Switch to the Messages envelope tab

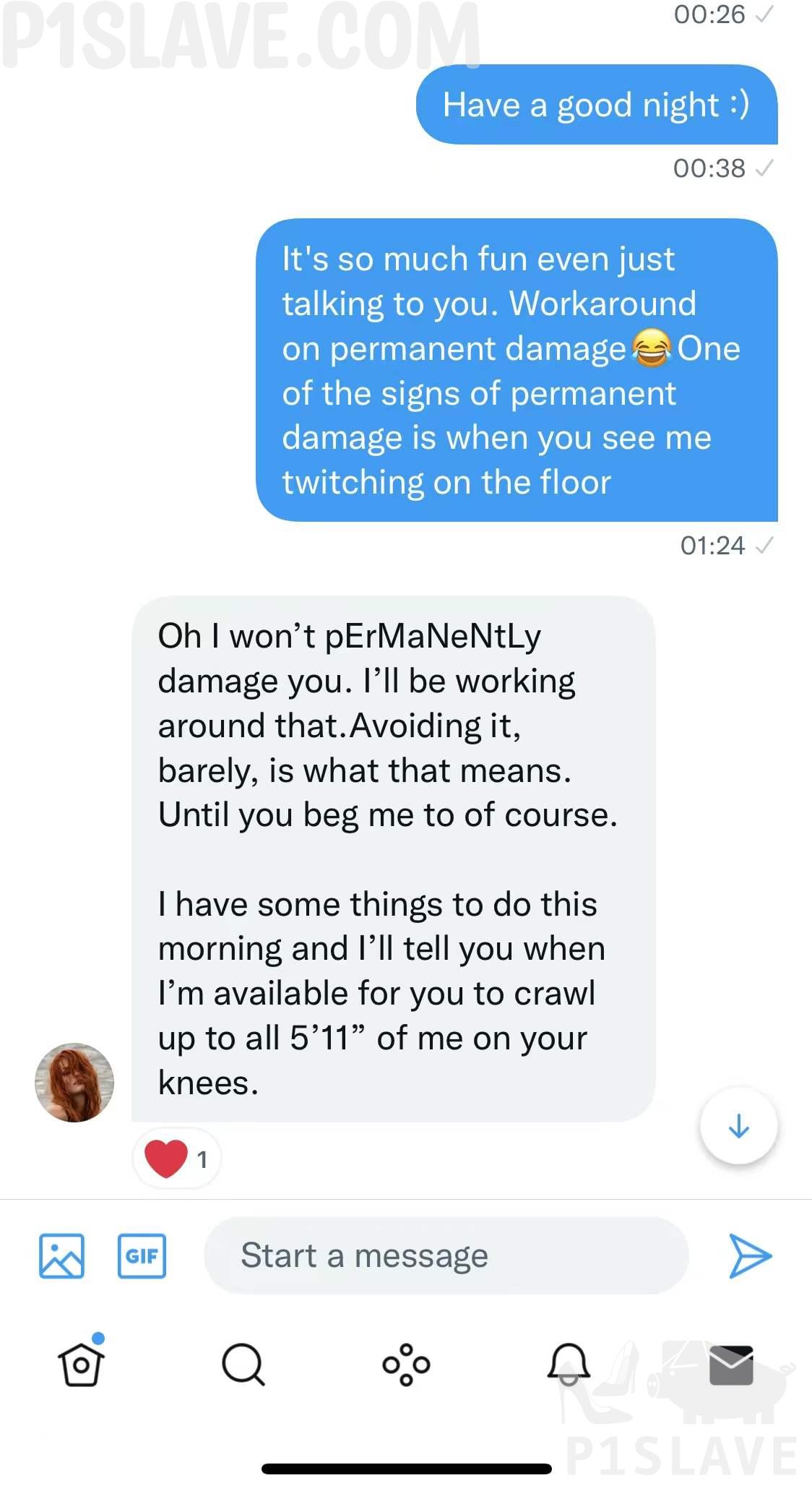pos(731,1365)
